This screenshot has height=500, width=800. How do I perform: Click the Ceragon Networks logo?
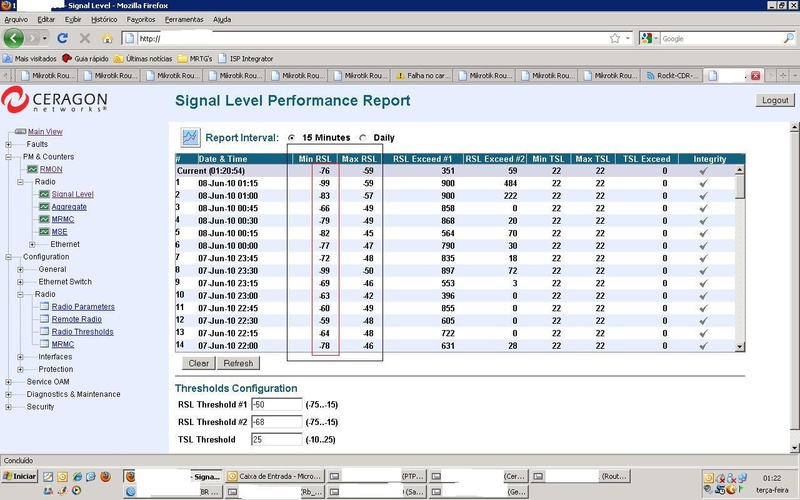tap(54, 99)
